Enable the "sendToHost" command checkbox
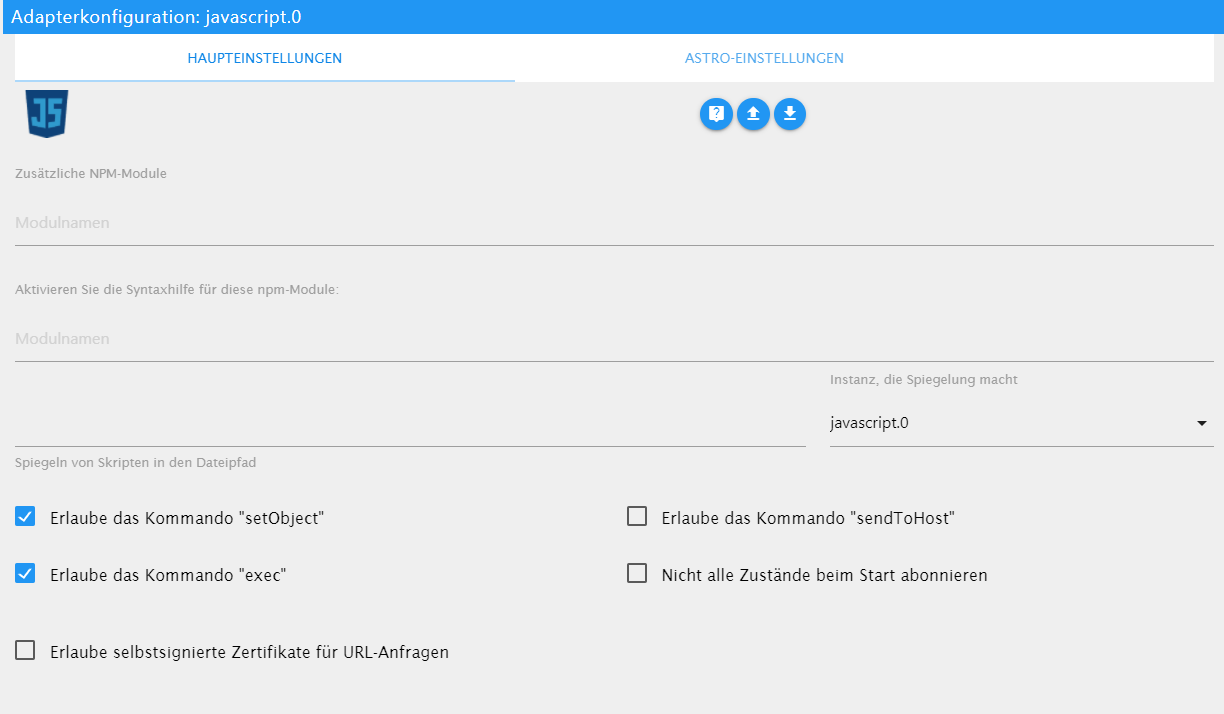Screen dimensions: 1224x714 [637, 517]
